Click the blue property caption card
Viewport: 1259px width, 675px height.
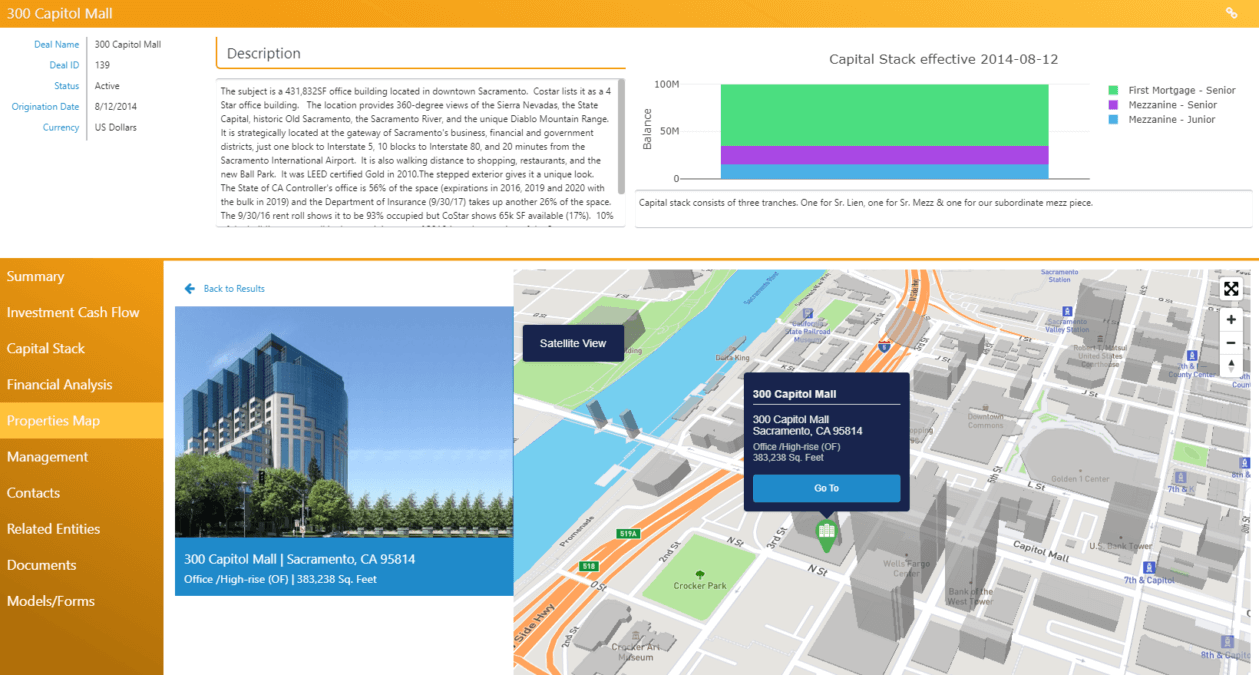pyautogui.click(x=344, y=567)
